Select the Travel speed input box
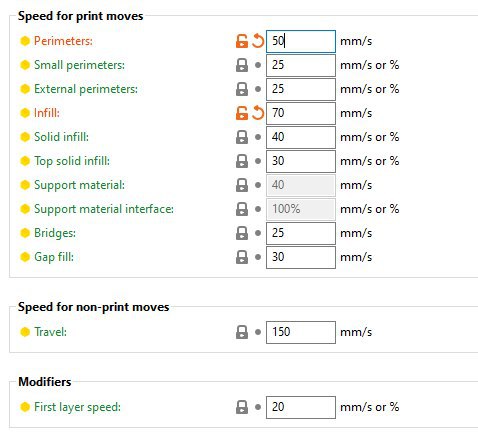Viewport: 478px width, 440px height. [301, 332]
